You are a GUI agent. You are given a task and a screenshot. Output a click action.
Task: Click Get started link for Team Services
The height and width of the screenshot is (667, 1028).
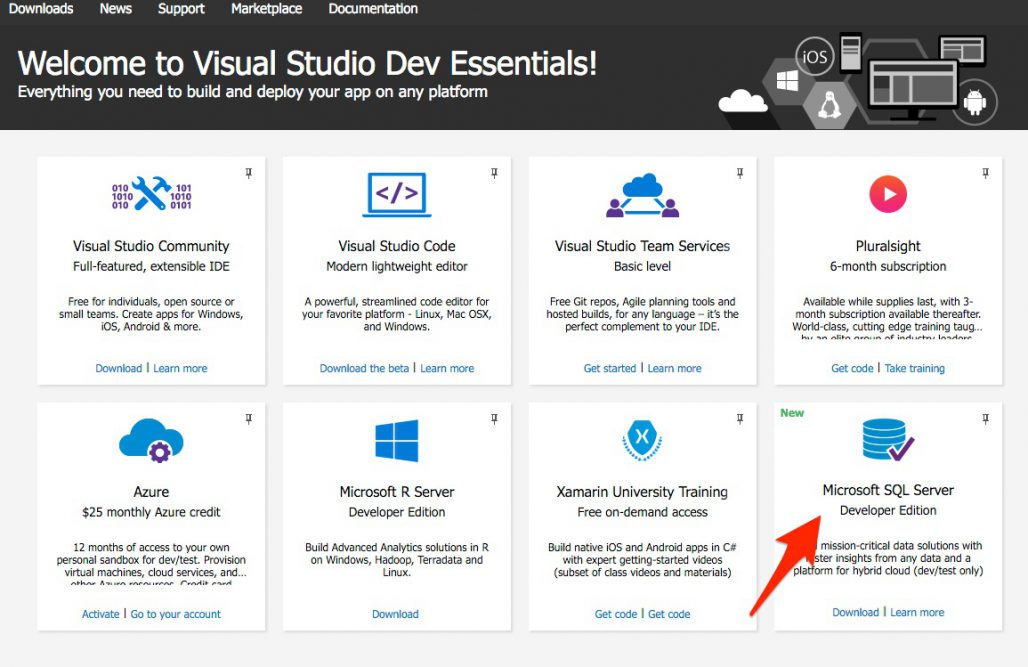610,368
